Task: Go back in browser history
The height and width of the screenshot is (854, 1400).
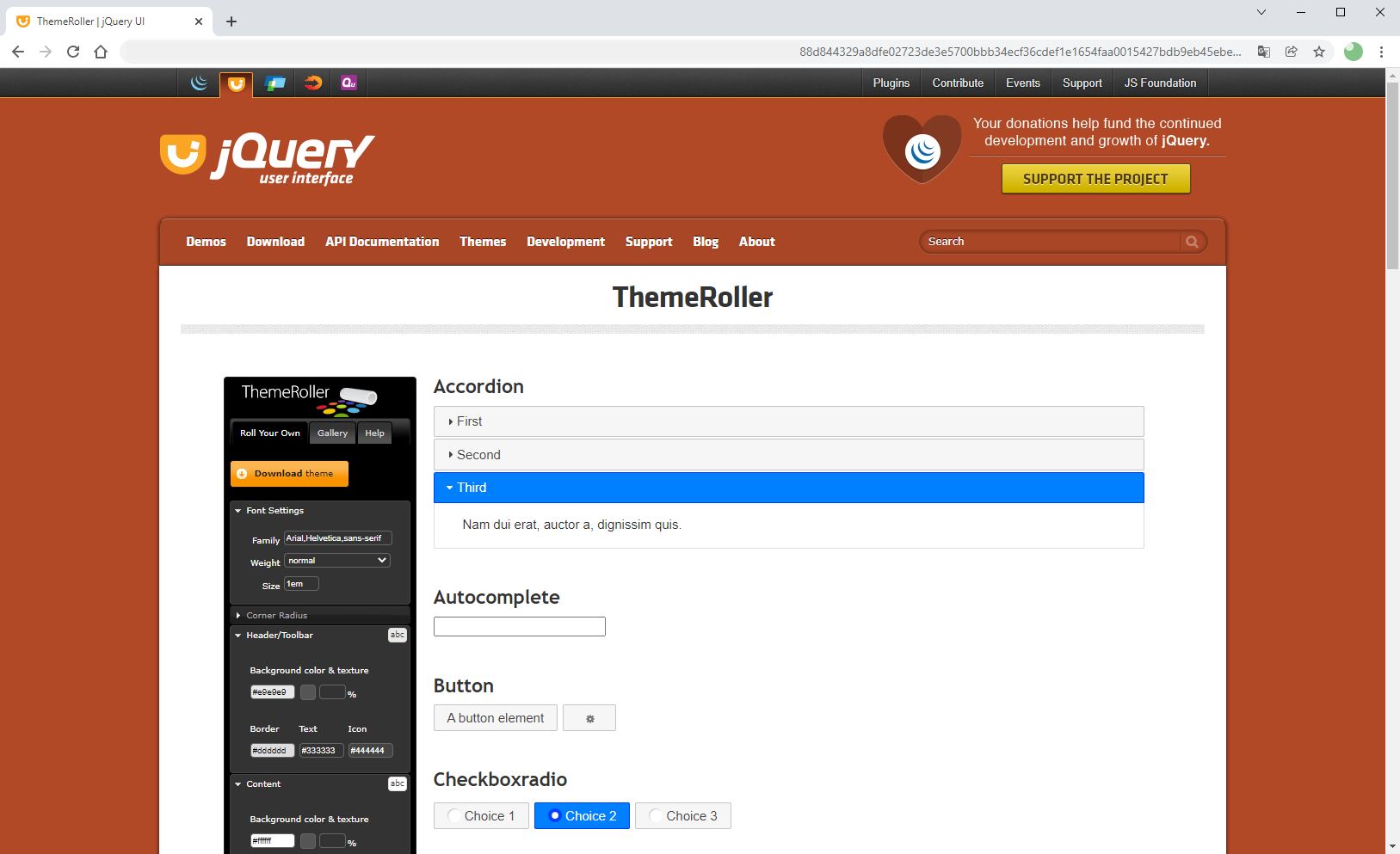Action: [18, 52]
